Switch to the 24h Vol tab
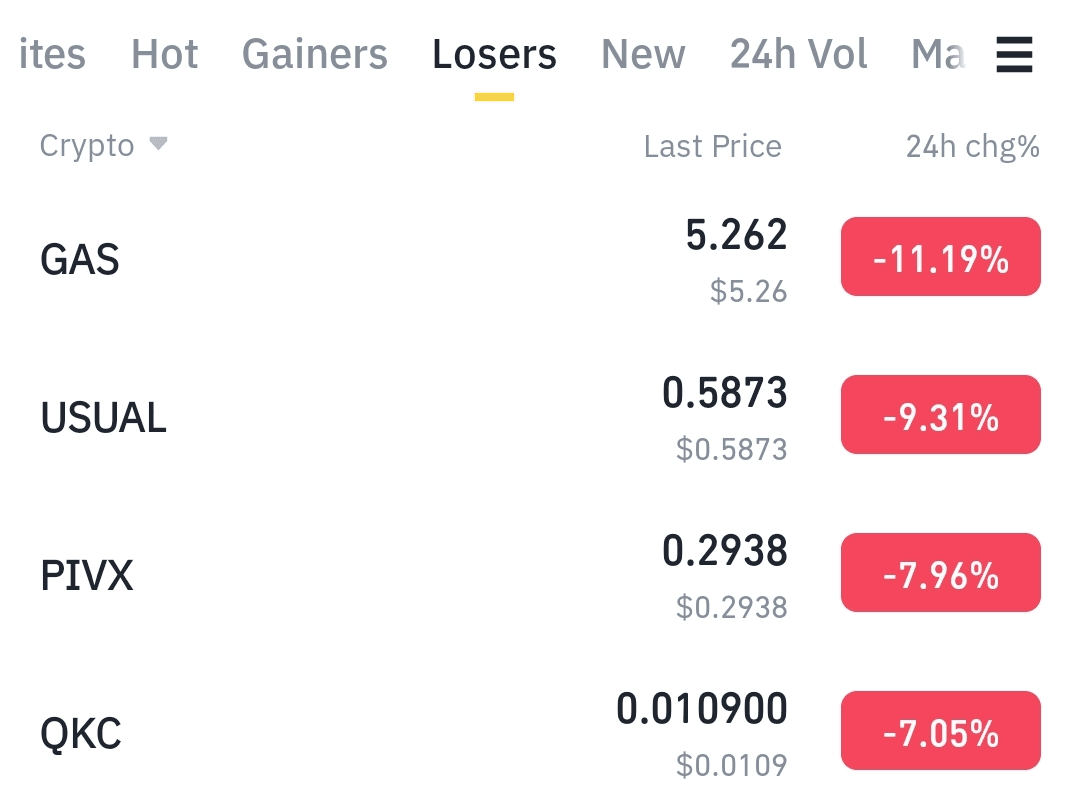The image size is (1080, 810). tap(798, 54)
